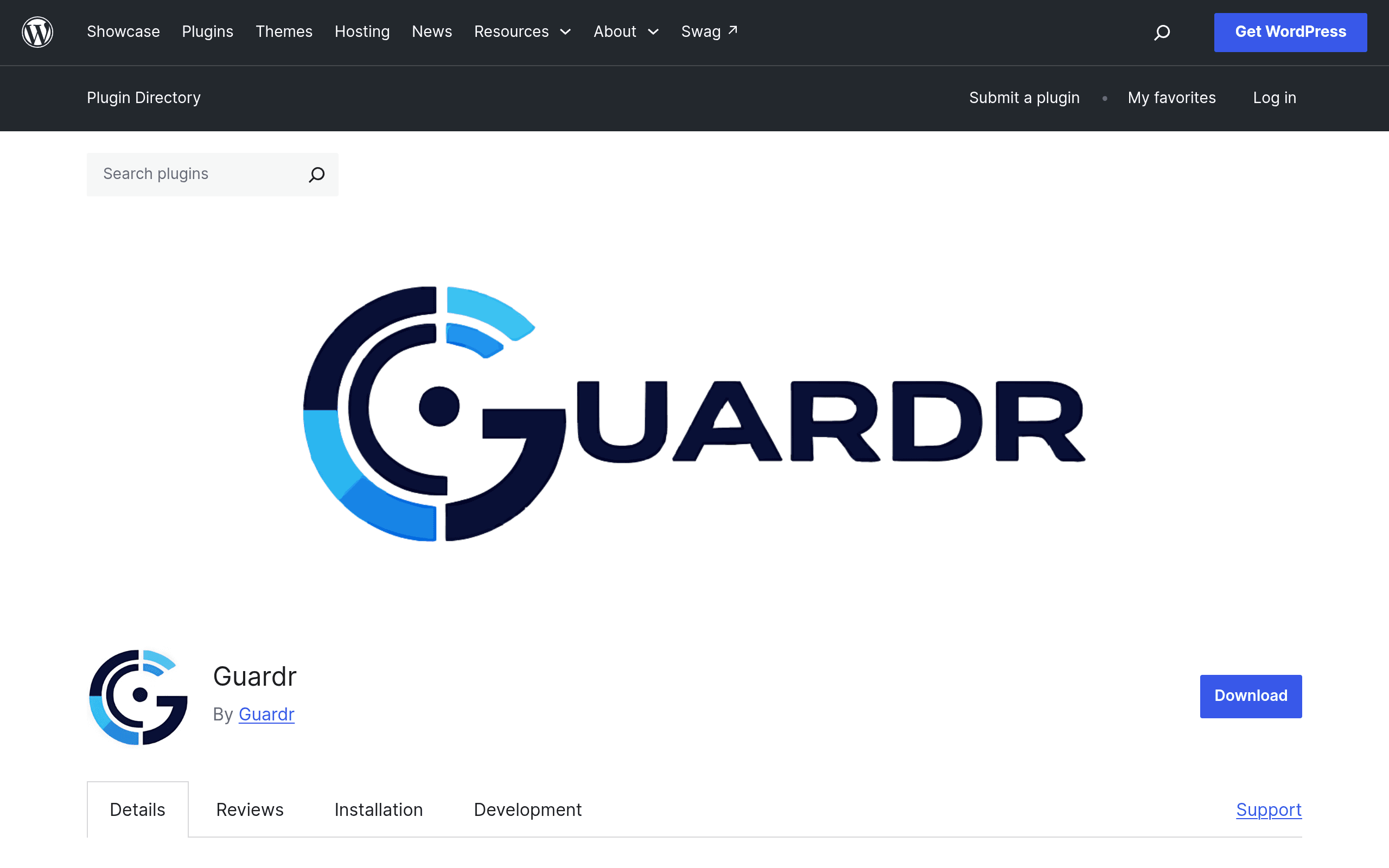Go to the Plugins menu item

click(208, 31)
